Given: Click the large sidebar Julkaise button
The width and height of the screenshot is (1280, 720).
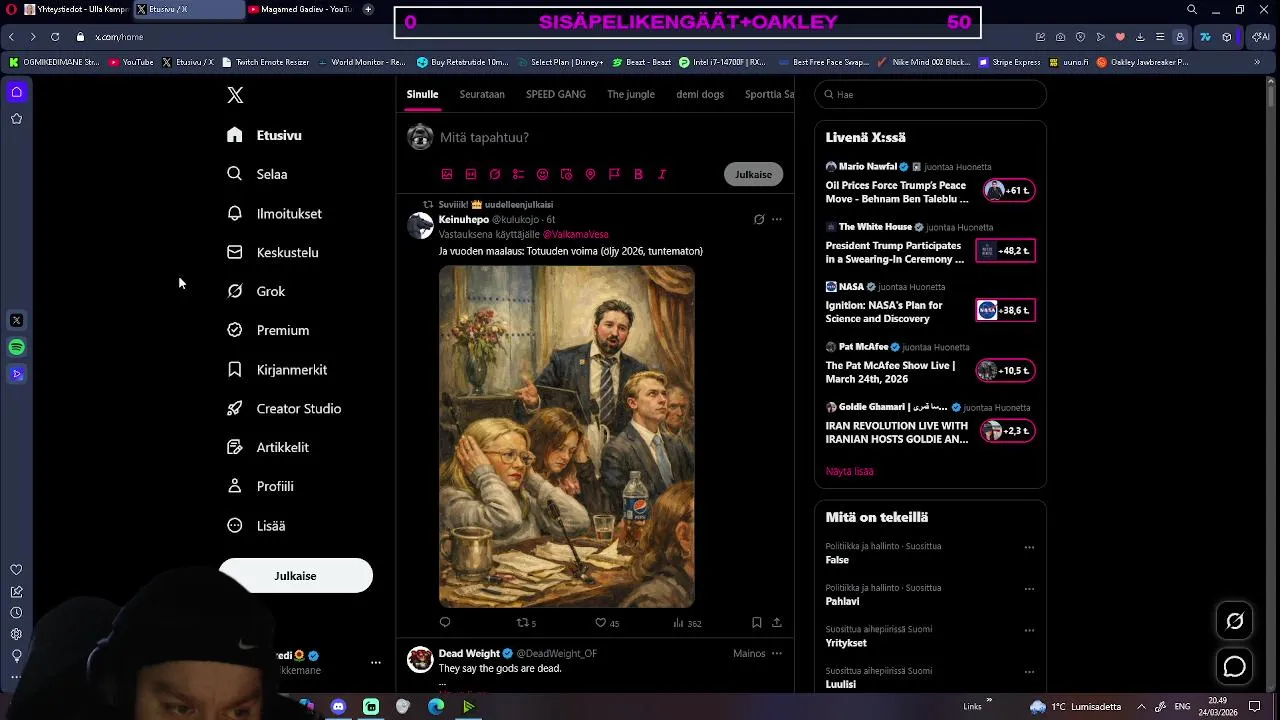Looking at the screenshot, I should (x=296, y=576).
